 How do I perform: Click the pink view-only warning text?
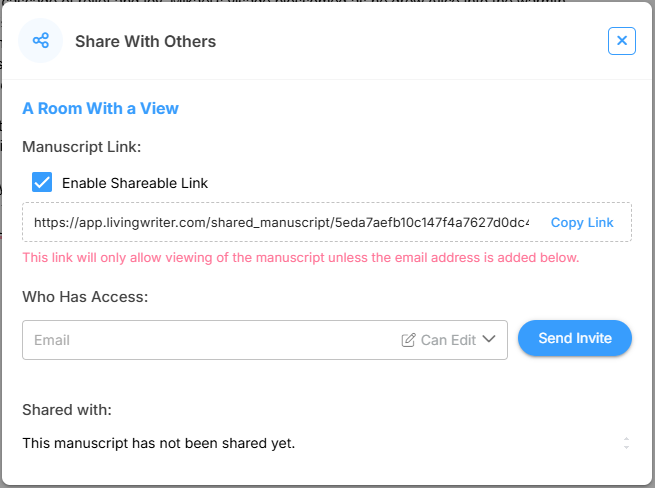point(300,258)
